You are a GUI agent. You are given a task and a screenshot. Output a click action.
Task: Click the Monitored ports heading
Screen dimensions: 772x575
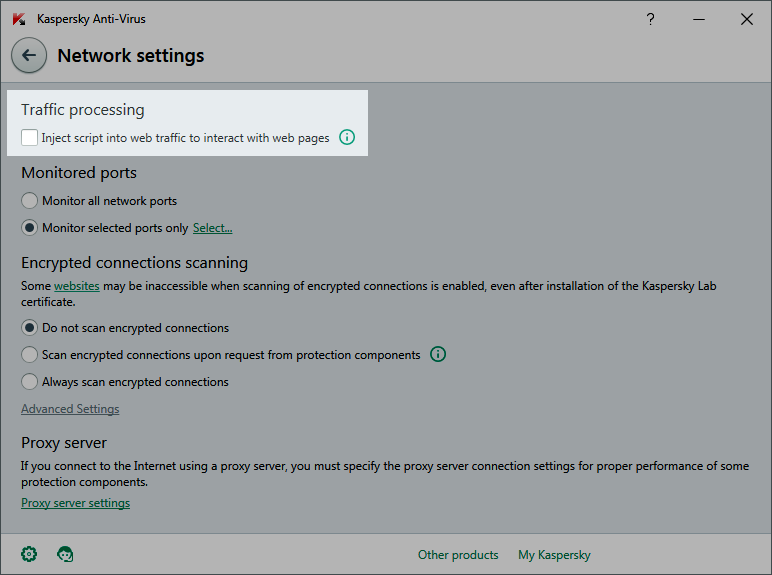click(x=79, y=173)
